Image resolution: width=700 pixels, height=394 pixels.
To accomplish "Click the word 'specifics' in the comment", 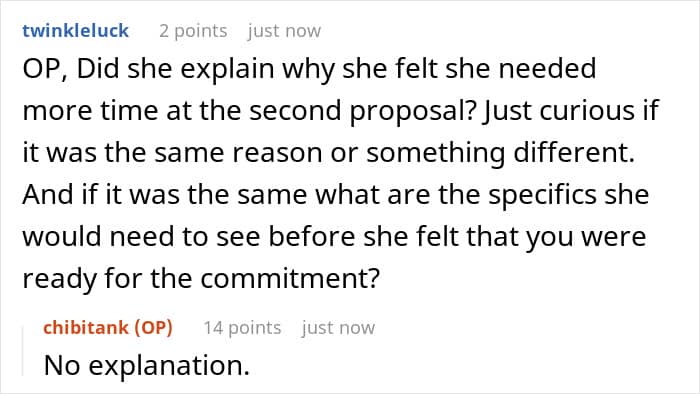I will tap(542, 195).
